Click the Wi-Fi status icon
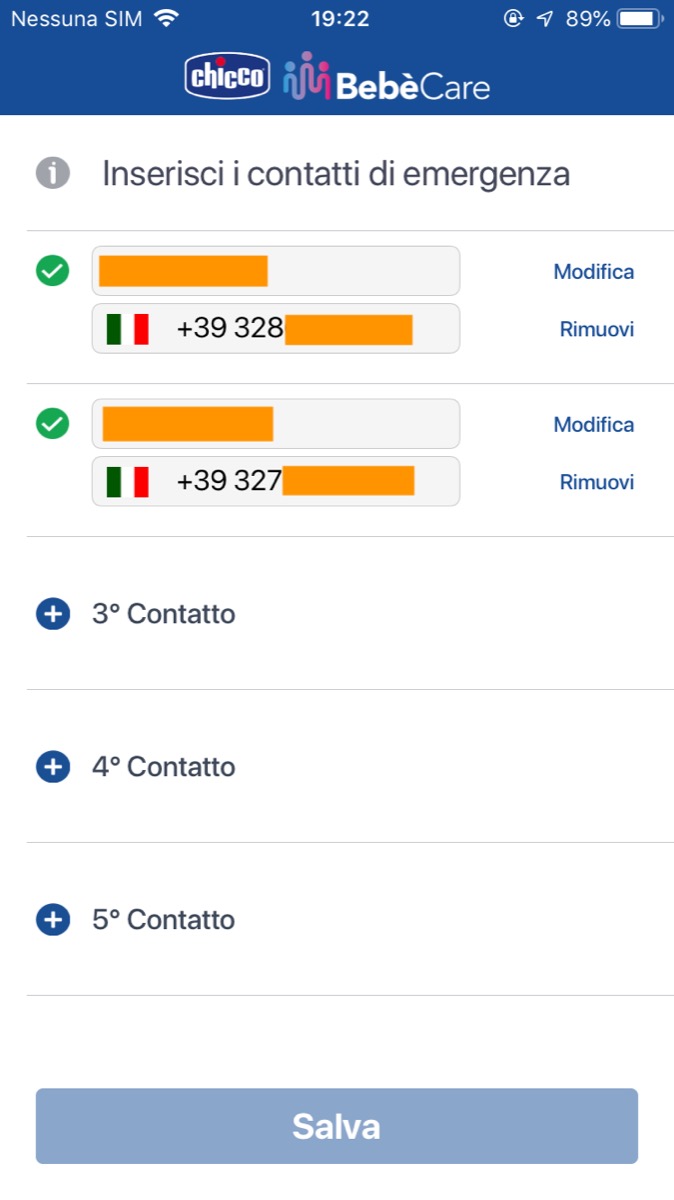 point(167,19)
